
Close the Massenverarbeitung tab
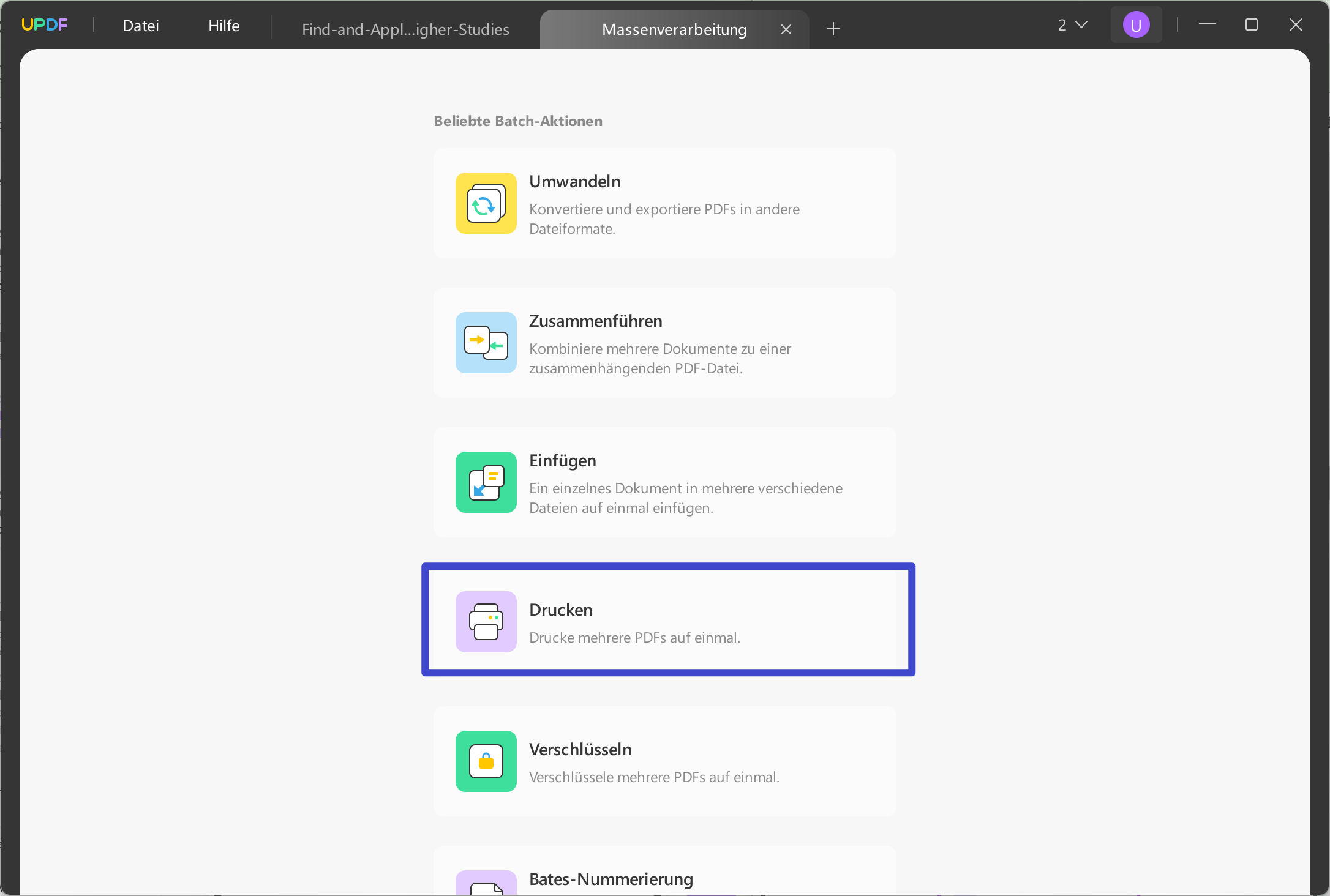click(x=786, y=29)
